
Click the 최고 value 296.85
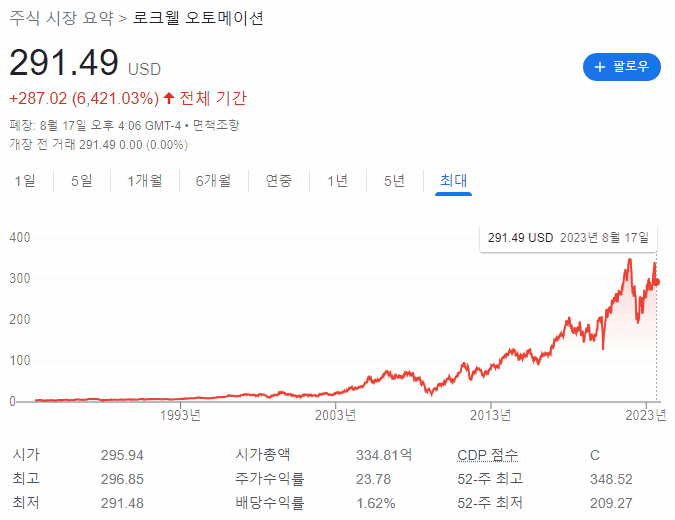tap(122, 479)
